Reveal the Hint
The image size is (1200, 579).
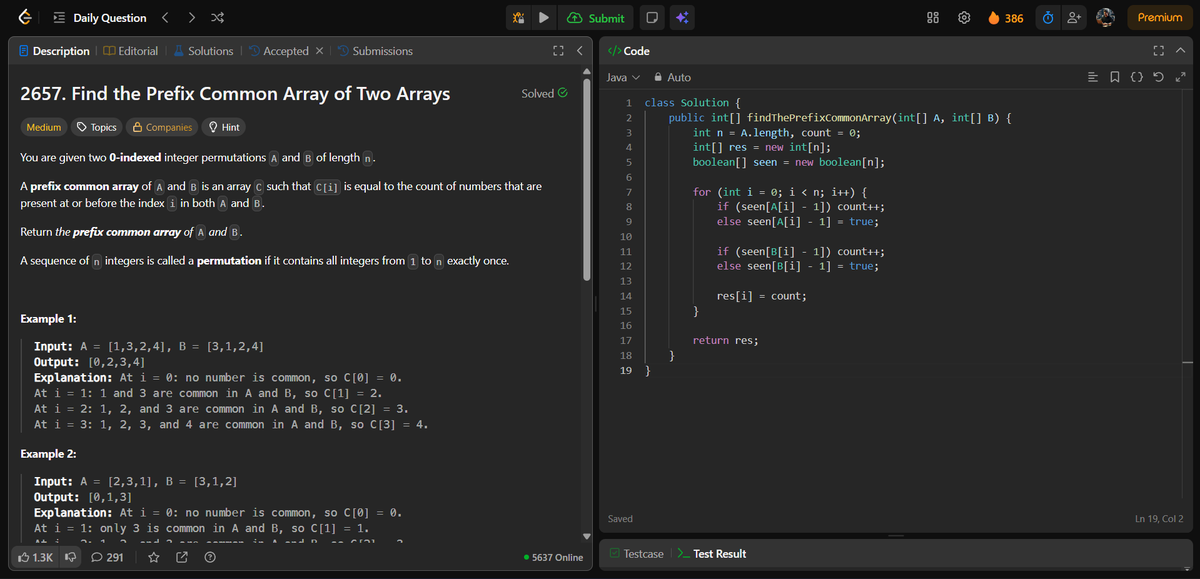click(x=223, y=127)
